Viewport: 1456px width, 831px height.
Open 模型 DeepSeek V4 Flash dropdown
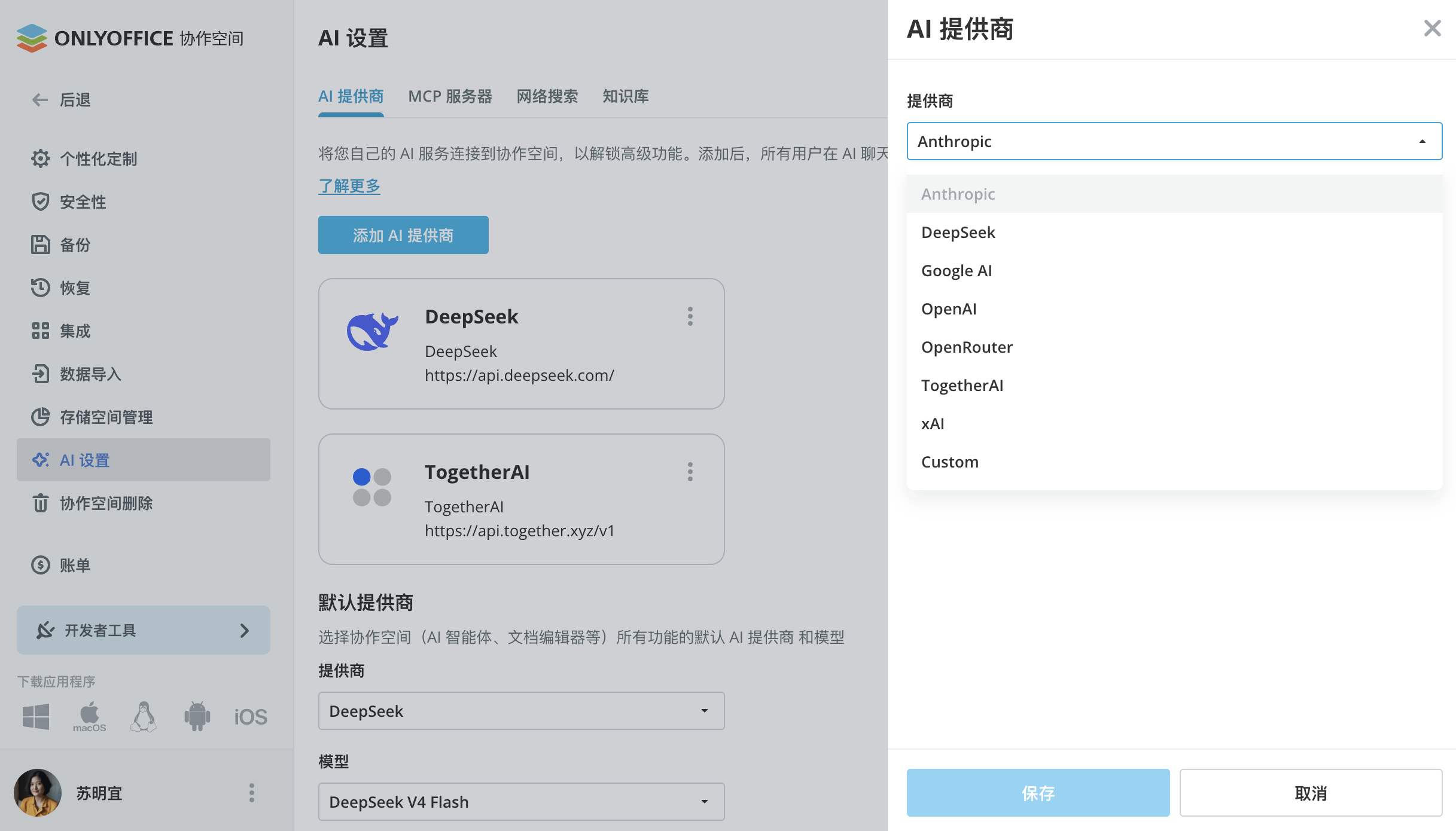[x=521, y=802]
